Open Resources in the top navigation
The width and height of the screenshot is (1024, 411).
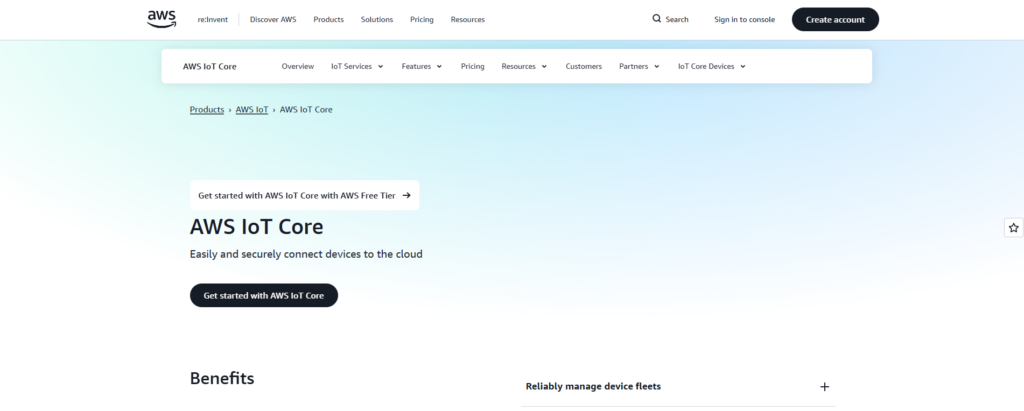tap(468, 20)
